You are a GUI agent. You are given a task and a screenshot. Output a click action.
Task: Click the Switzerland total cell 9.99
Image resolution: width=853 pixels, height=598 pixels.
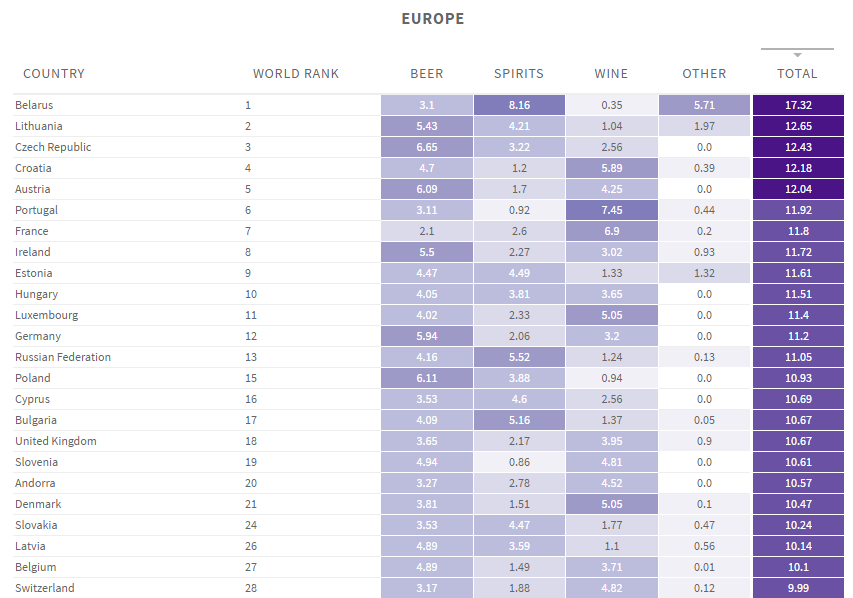(x=797, y=588)
